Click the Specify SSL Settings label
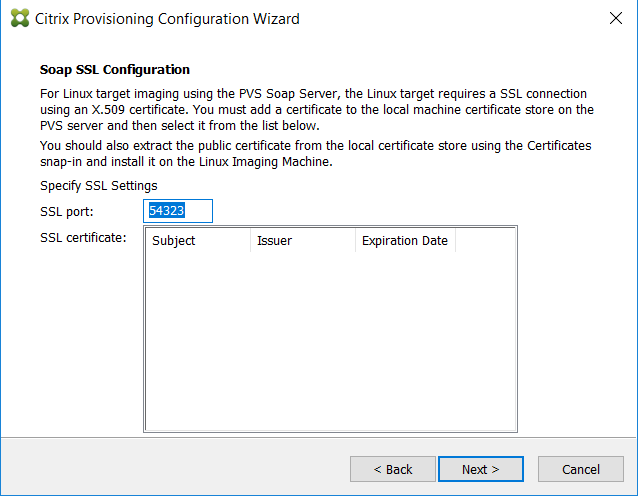Viewport: 640px width, 497px height. click(x=99, y=186)
